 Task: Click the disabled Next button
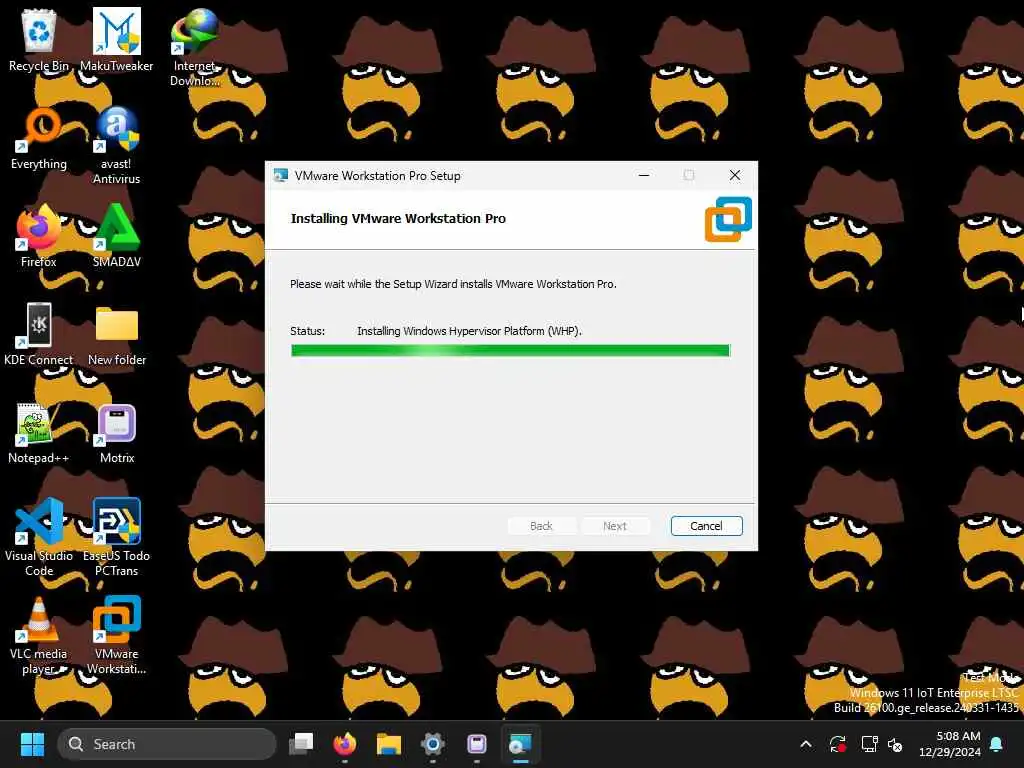coord(615,526)
